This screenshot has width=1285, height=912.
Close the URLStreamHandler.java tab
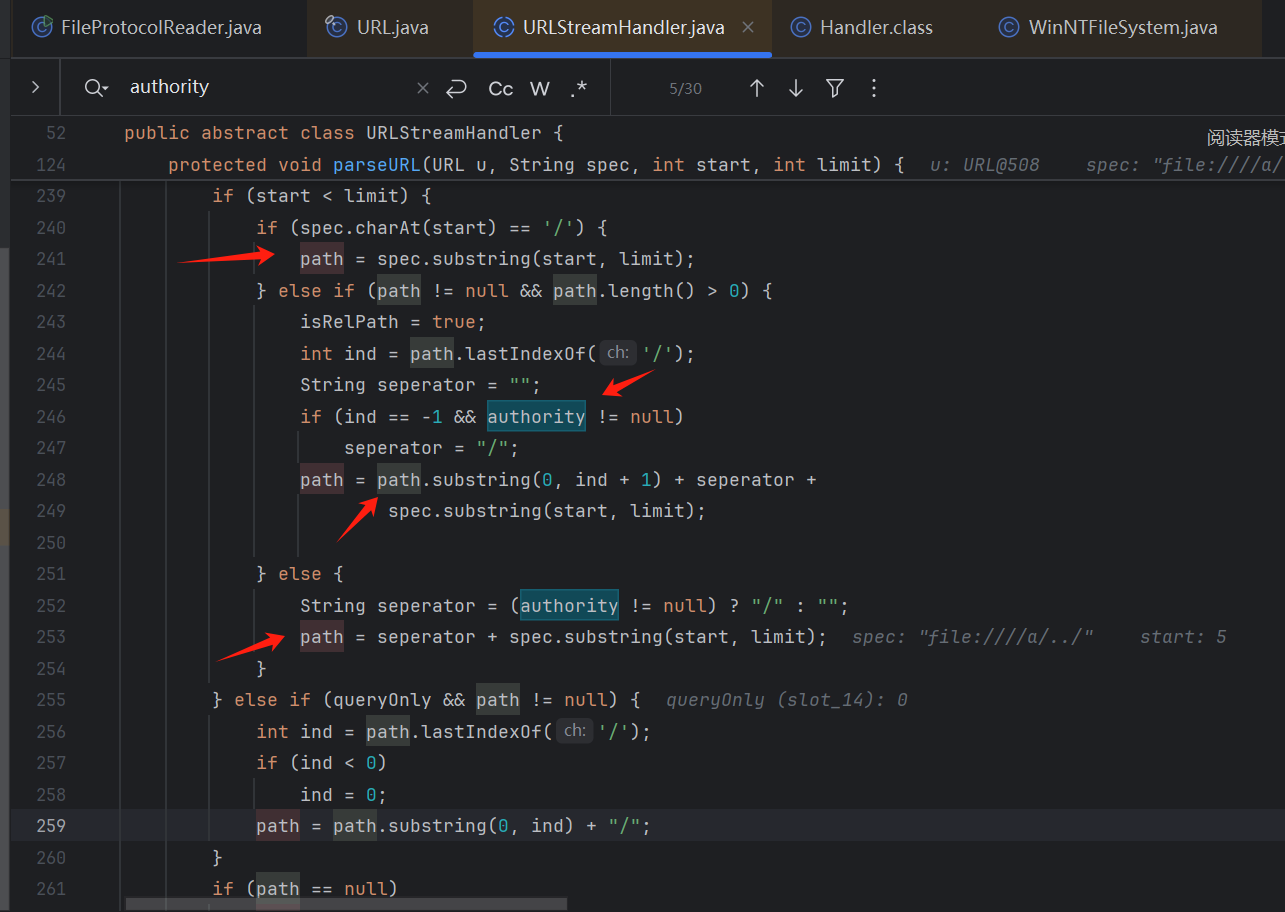tap(748, 27)
